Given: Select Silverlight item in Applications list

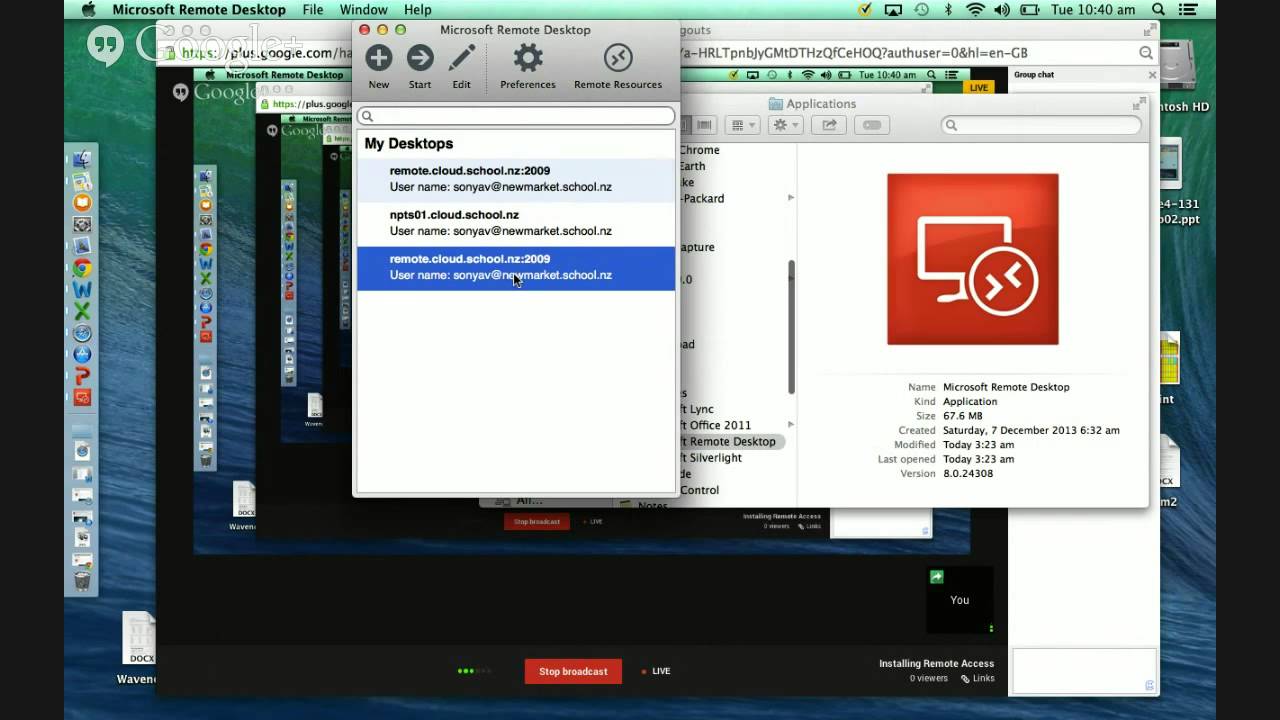Looking at the screenshot, I should coord(711,457).
